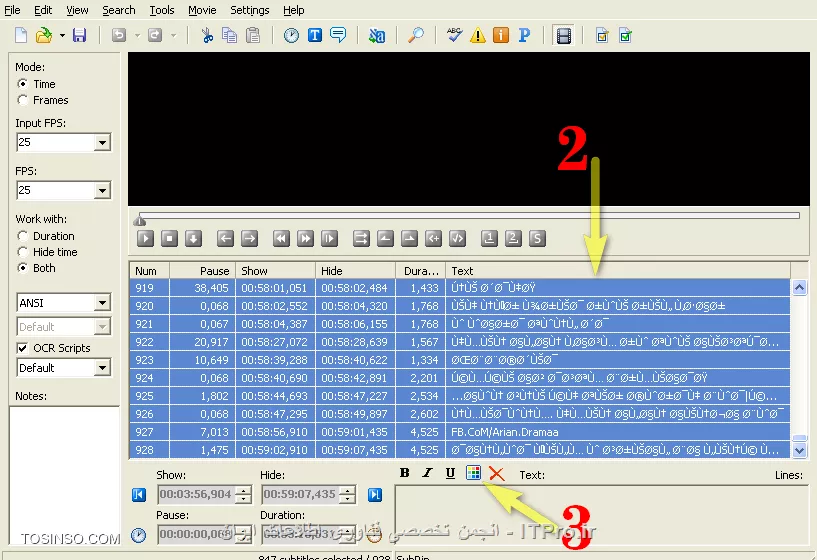This screenshot has height=560, width=817.
Task: Open the load-subtitle arrow dropdown
Action: coord(62,35)
